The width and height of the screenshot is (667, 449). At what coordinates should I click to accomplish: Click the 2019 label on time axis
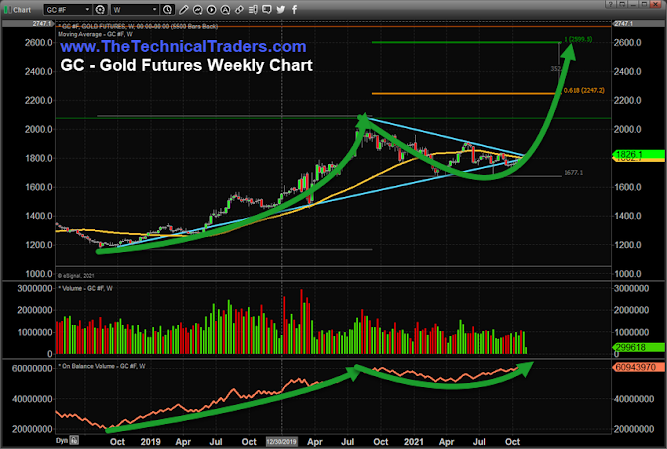pos(151,442)
